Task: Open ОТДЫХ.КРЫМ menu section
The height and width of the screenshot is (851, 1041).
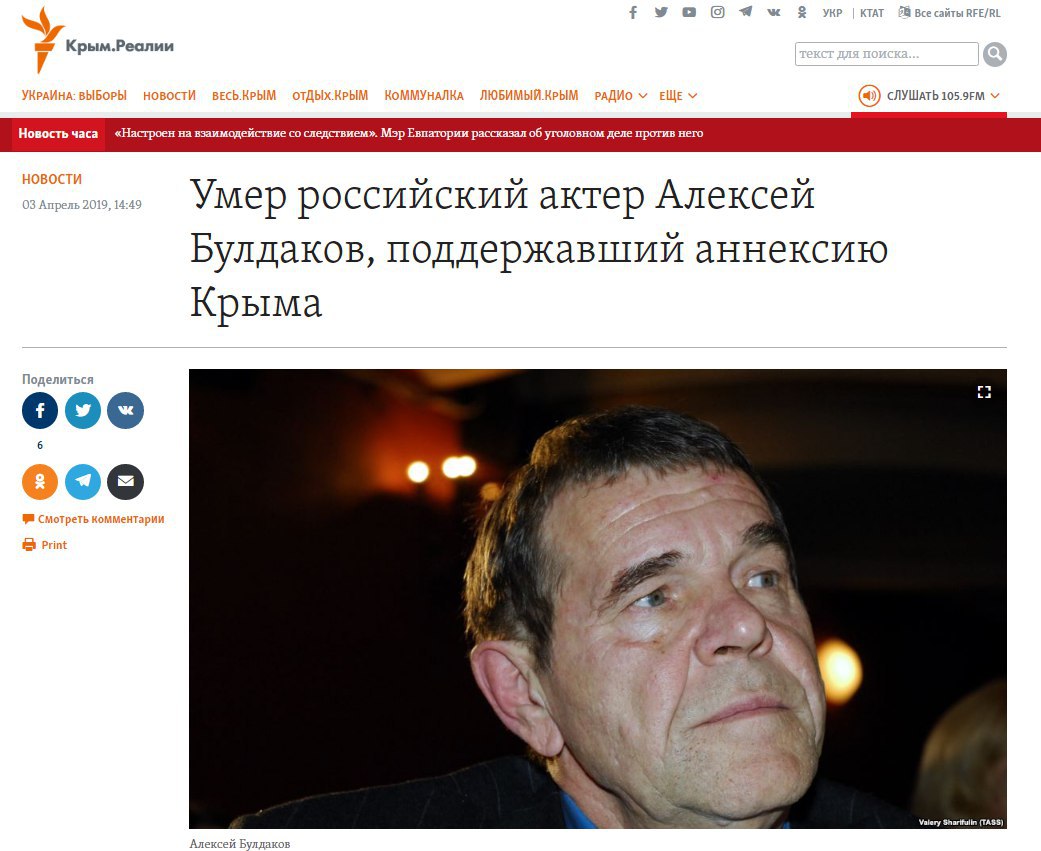Action: pyautogui.click(x=330, y=96)
